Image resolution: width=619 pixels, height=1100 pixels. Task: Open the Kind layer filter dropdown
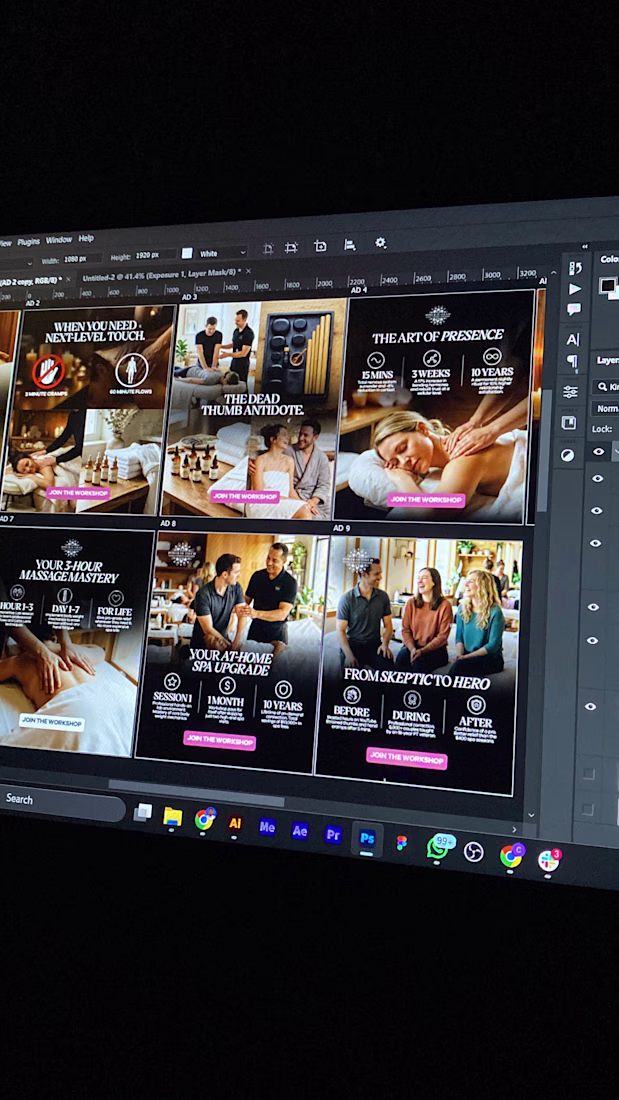[606, 387]
